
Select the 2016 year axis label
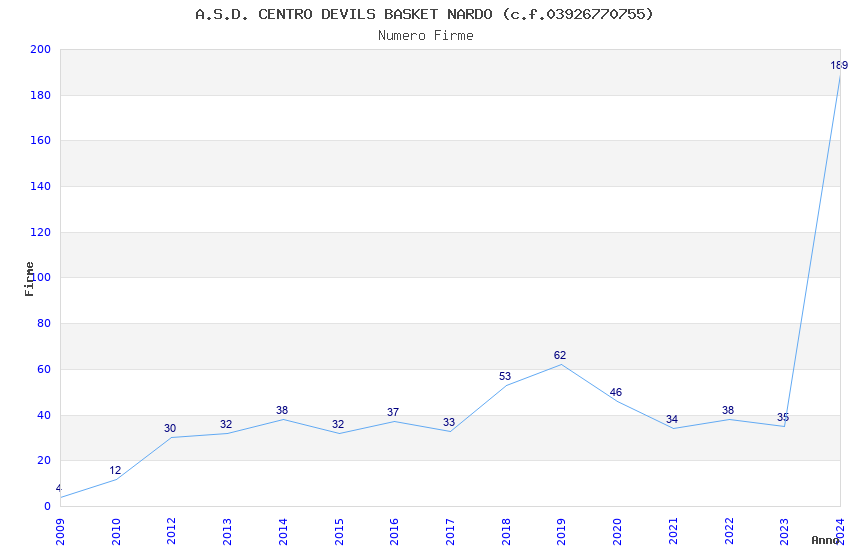click(x=394, y=532)
